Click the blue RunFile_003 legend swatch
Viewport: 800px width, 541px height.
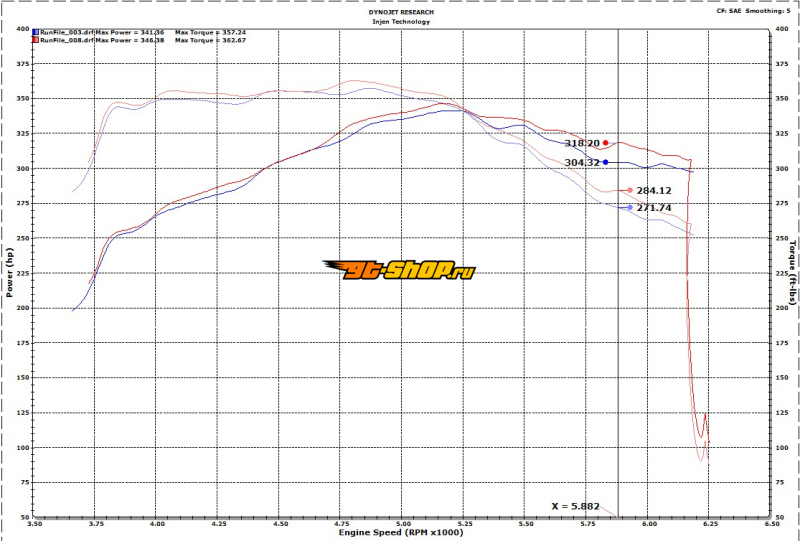[36, 33]
